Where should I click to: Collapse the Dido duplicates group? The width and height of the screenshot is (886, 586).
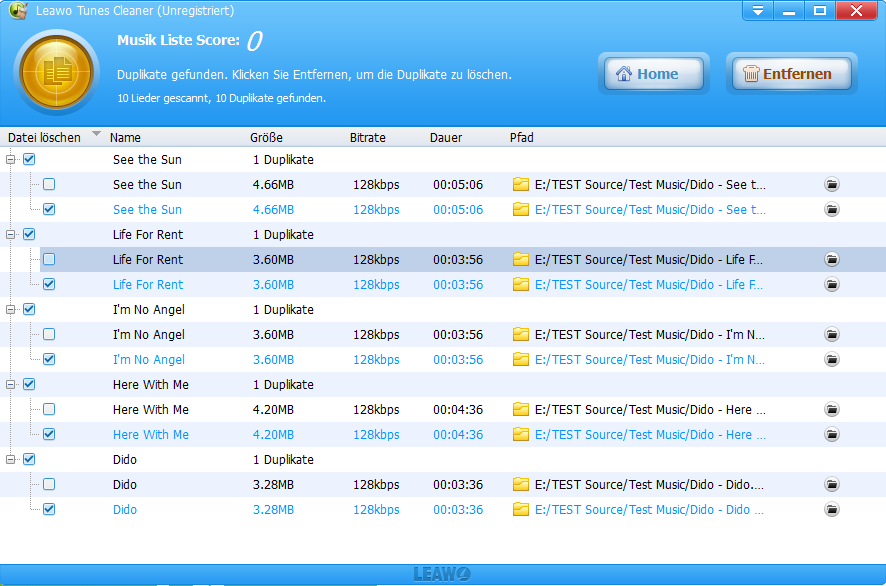pos(11,460)
